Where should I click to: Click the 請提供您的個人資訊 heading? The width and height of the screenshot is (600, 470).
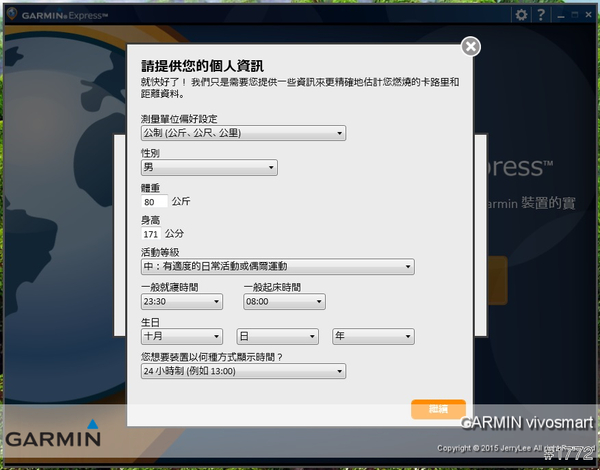[202, 66]
